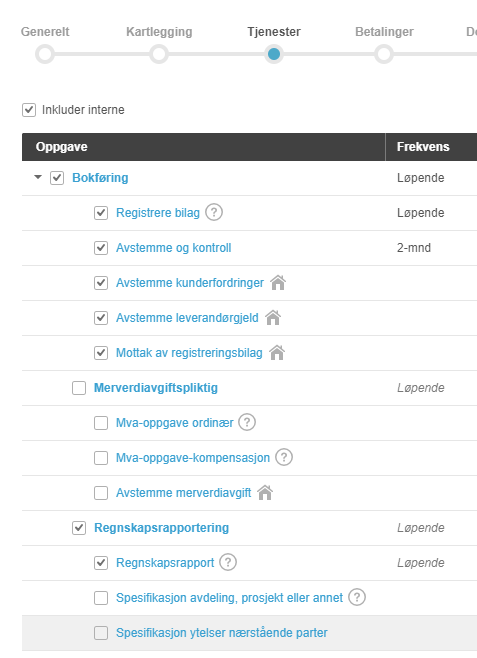Go to the Generelt step
Viewport: 477px width, 658px height.
click(45, 32)
